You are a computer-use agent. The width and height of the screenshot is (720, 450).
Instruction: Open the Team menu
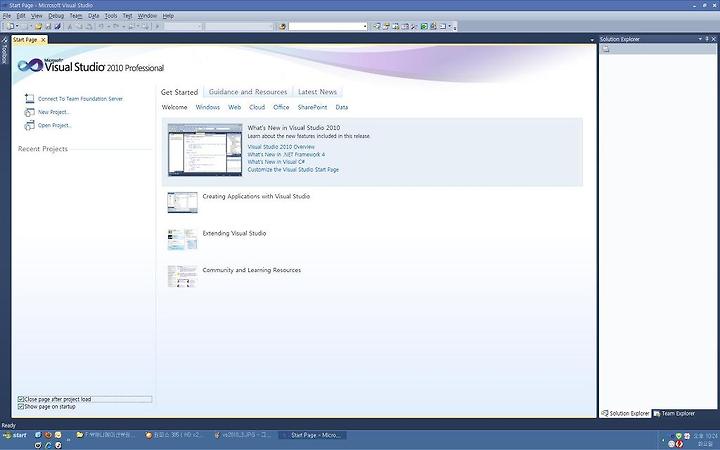point(76,16)
